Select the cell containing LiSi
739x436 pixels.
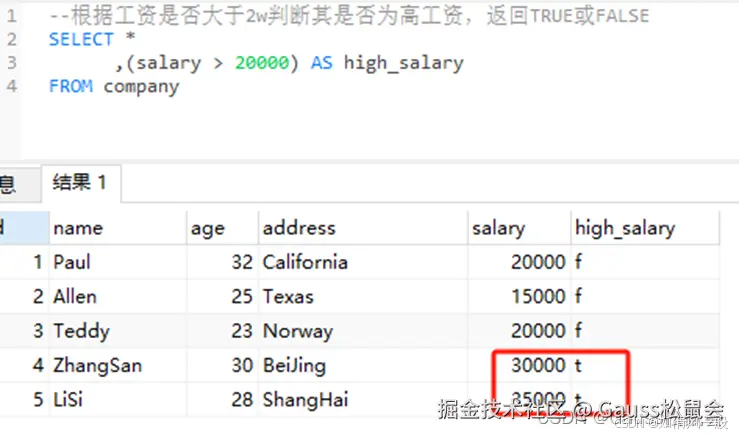click(x=118, y=400)
